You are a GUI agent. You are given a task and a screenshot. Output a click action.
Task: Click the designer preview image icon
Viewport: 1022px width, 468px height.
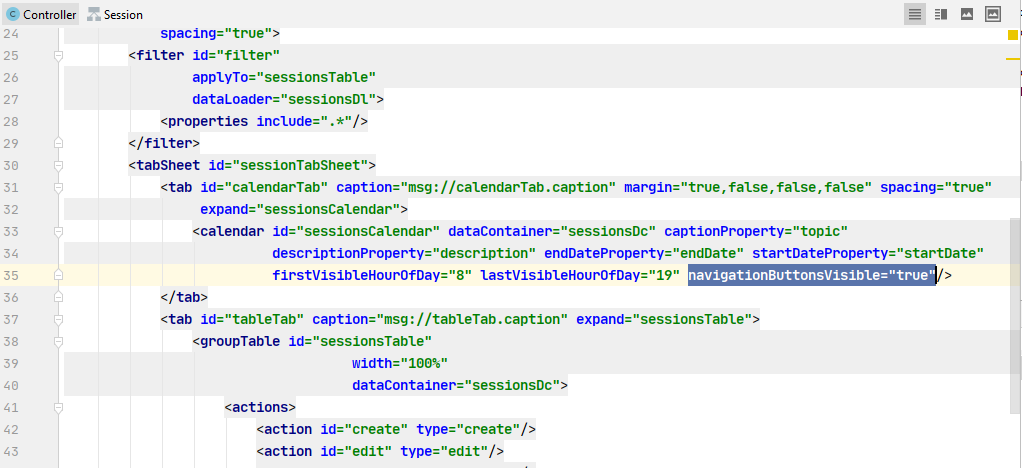[x=967, y=14]
